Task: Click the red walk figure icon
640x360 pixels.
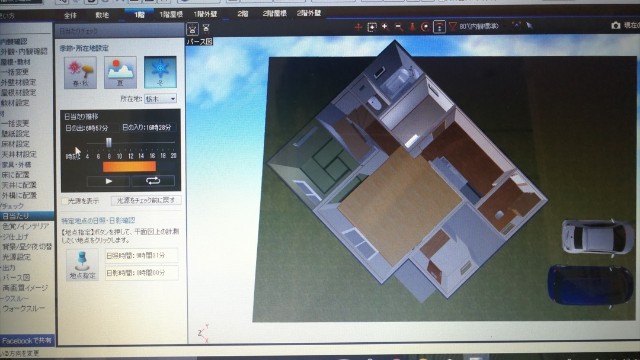Action: click(x=412, y=27)
